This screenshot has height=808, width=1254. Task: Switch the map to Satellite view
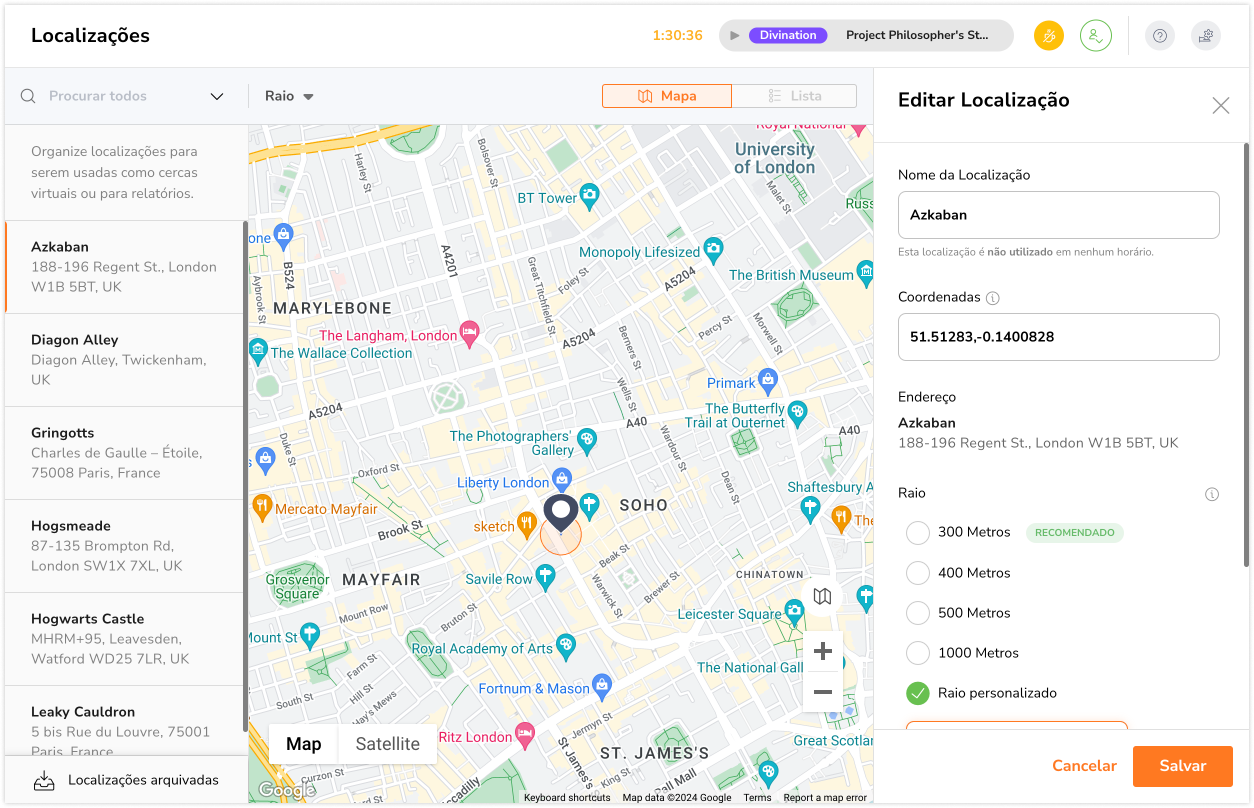tap(387, 744)
